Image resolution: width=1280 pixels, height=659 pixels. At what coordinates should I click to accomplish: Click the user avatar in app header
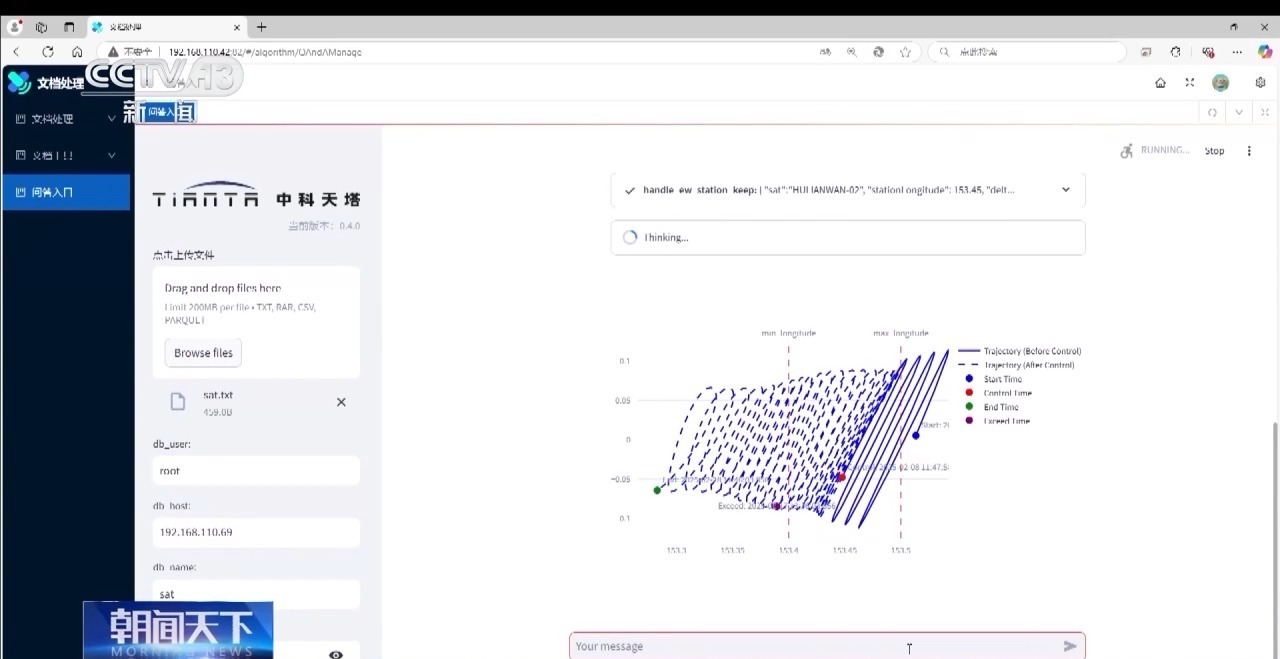(1220, 83)
